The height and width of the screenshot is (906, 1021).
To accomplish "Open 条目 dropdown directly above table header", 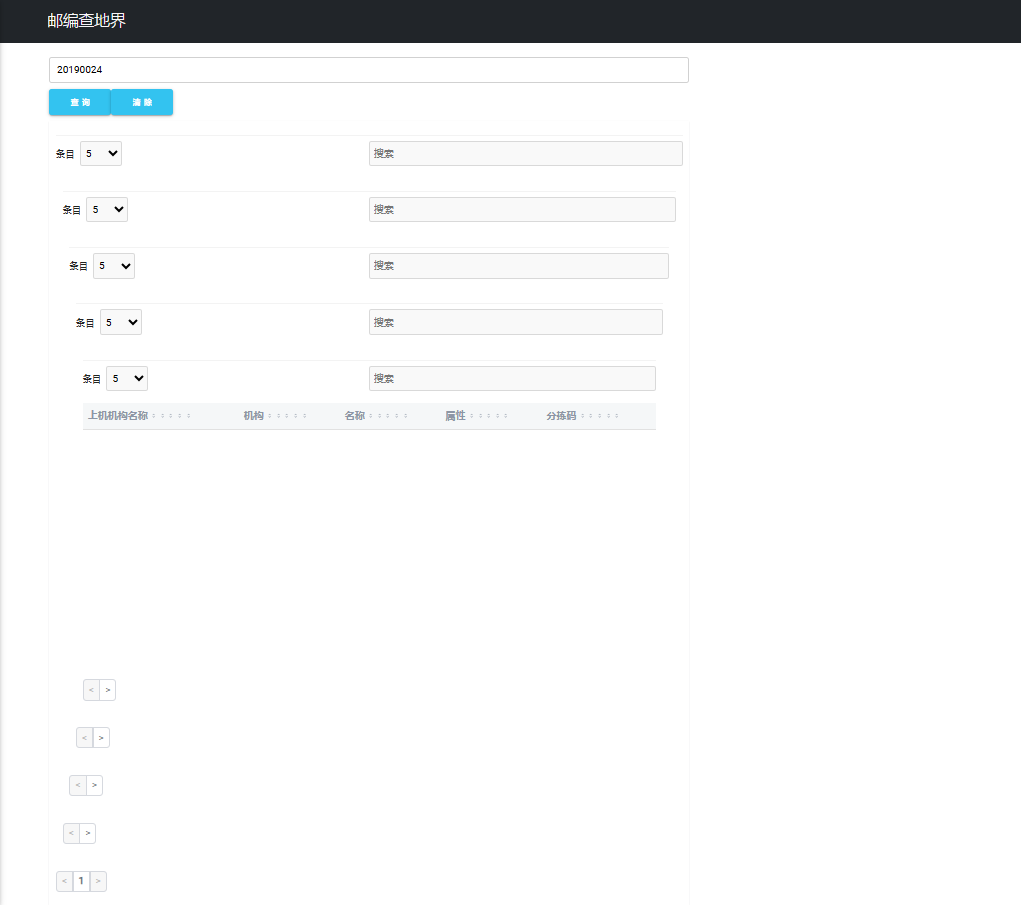I will tap(127, 378).
